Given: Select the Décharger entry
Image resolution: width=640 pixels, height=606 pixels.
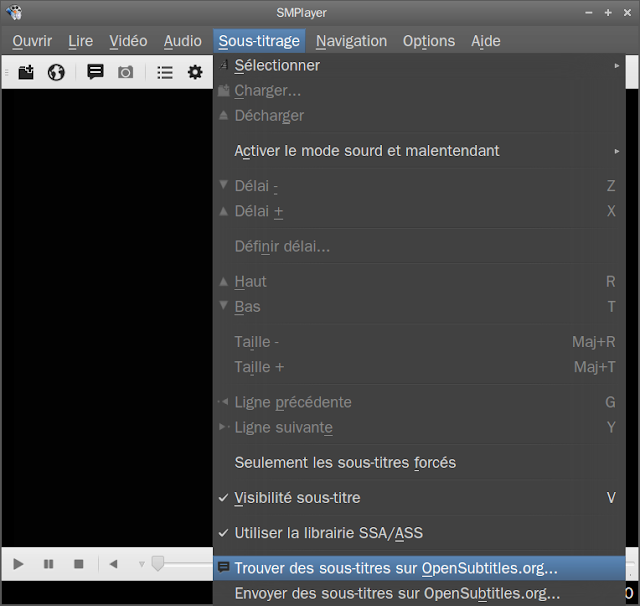Looking at the screenshot, I should coord(419,116).
